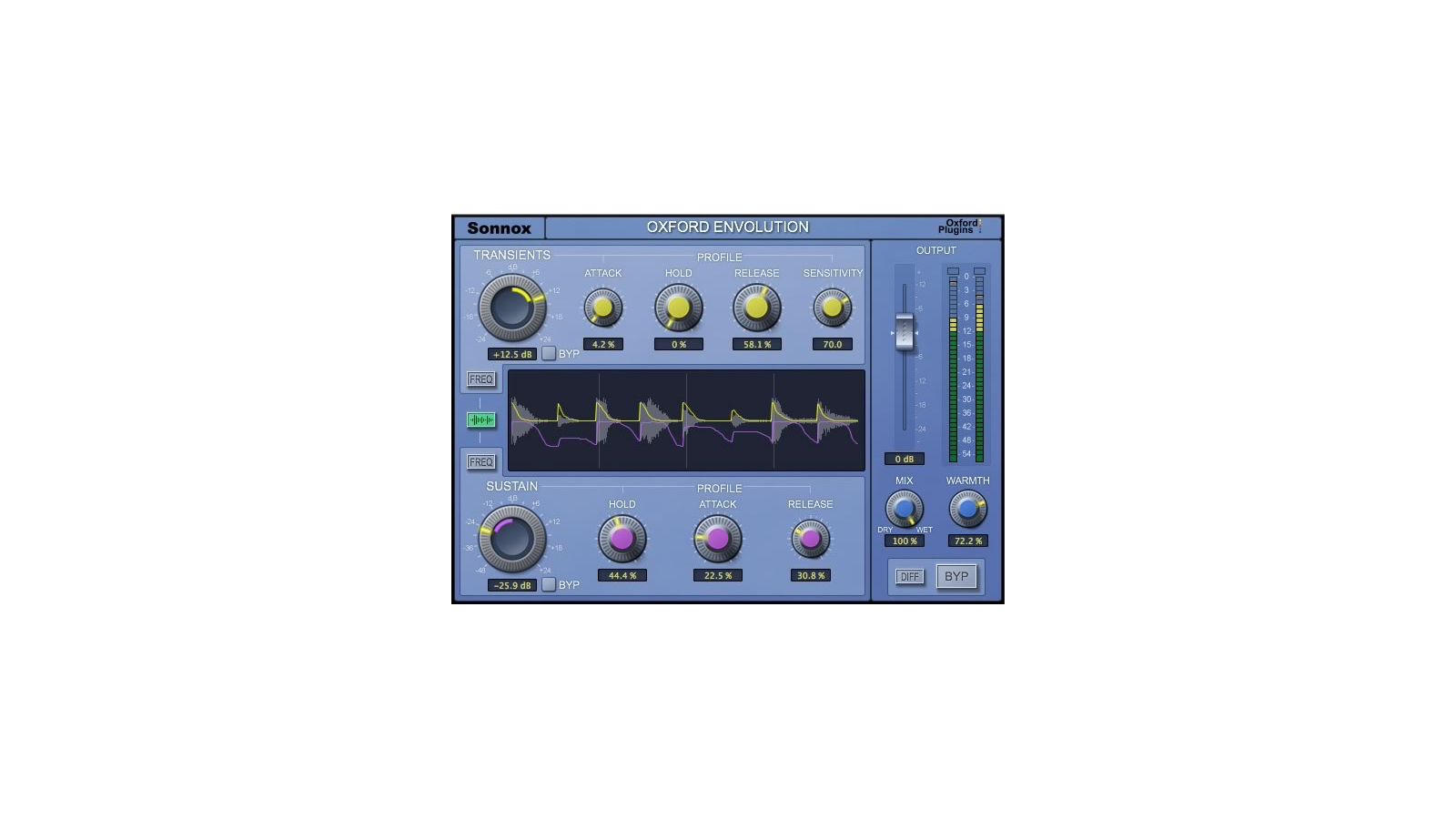The image size is (1456, 819).
Task: Click the Transients +12.5 dB value field
Action: (512, 355)
